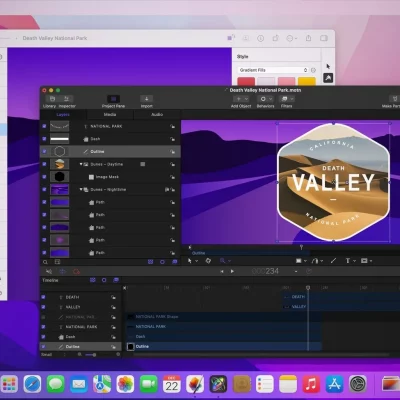This screenshot has height=400, width=400.
Task: Toggle the DEATH track checkbox in the timeline
Action: (43, 297)
